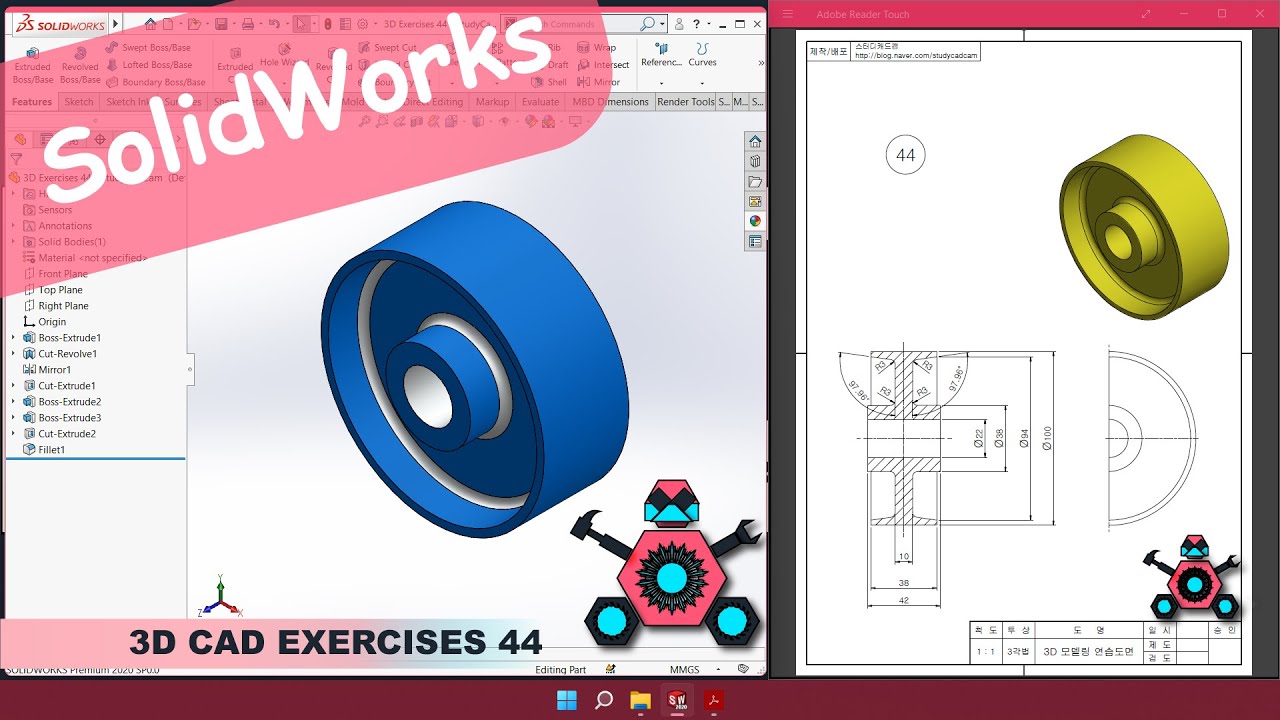Click the Revolved Boss/Base tool

pos(80,65)
